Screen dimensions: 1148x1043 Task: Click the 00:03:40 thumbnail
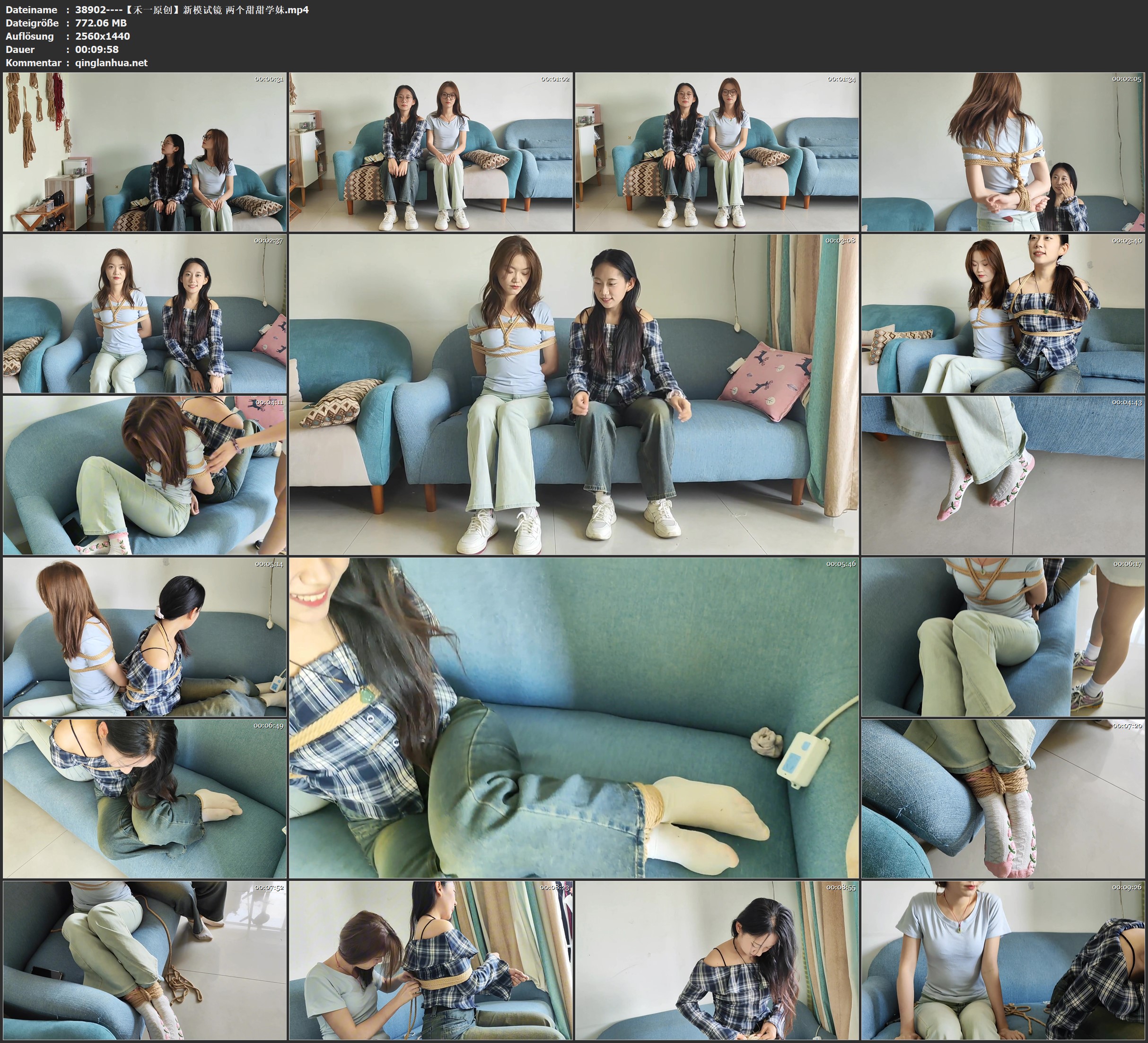[x=1003, y=313]
